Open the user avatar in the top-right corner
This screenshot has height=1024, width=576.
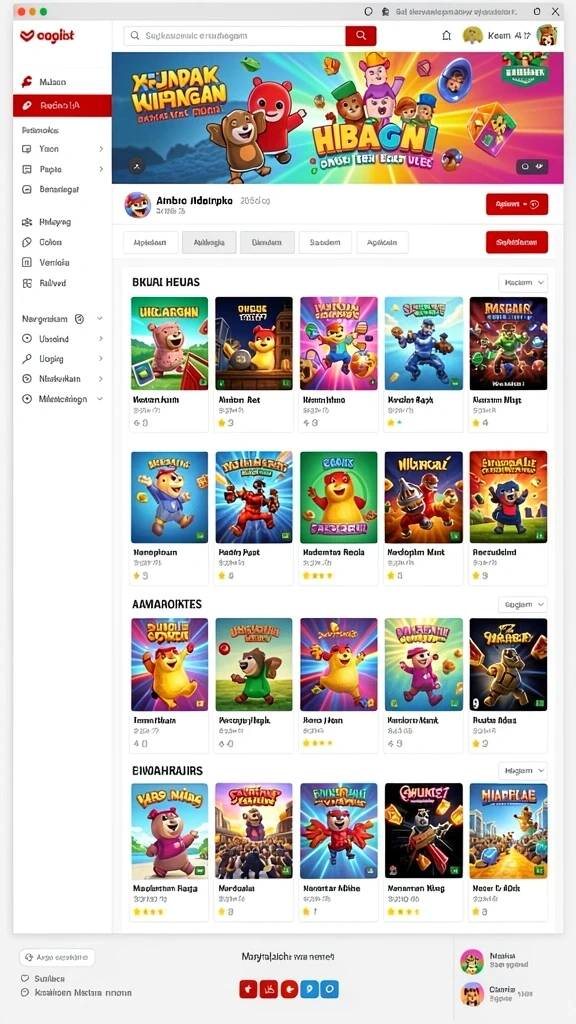pyautogui.click(x=546, y=35)
